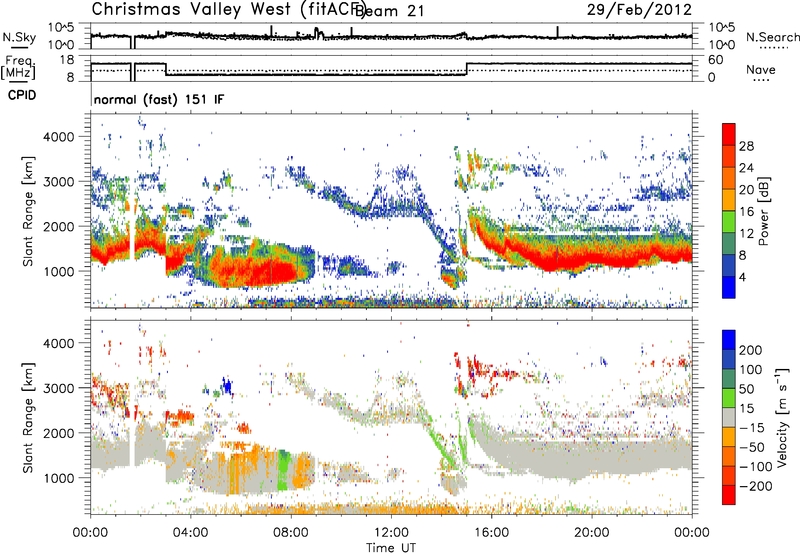Click the 'Slant Range [km]' label of velocity plot
Screen dimensions: 800x554
pos(28,417)
